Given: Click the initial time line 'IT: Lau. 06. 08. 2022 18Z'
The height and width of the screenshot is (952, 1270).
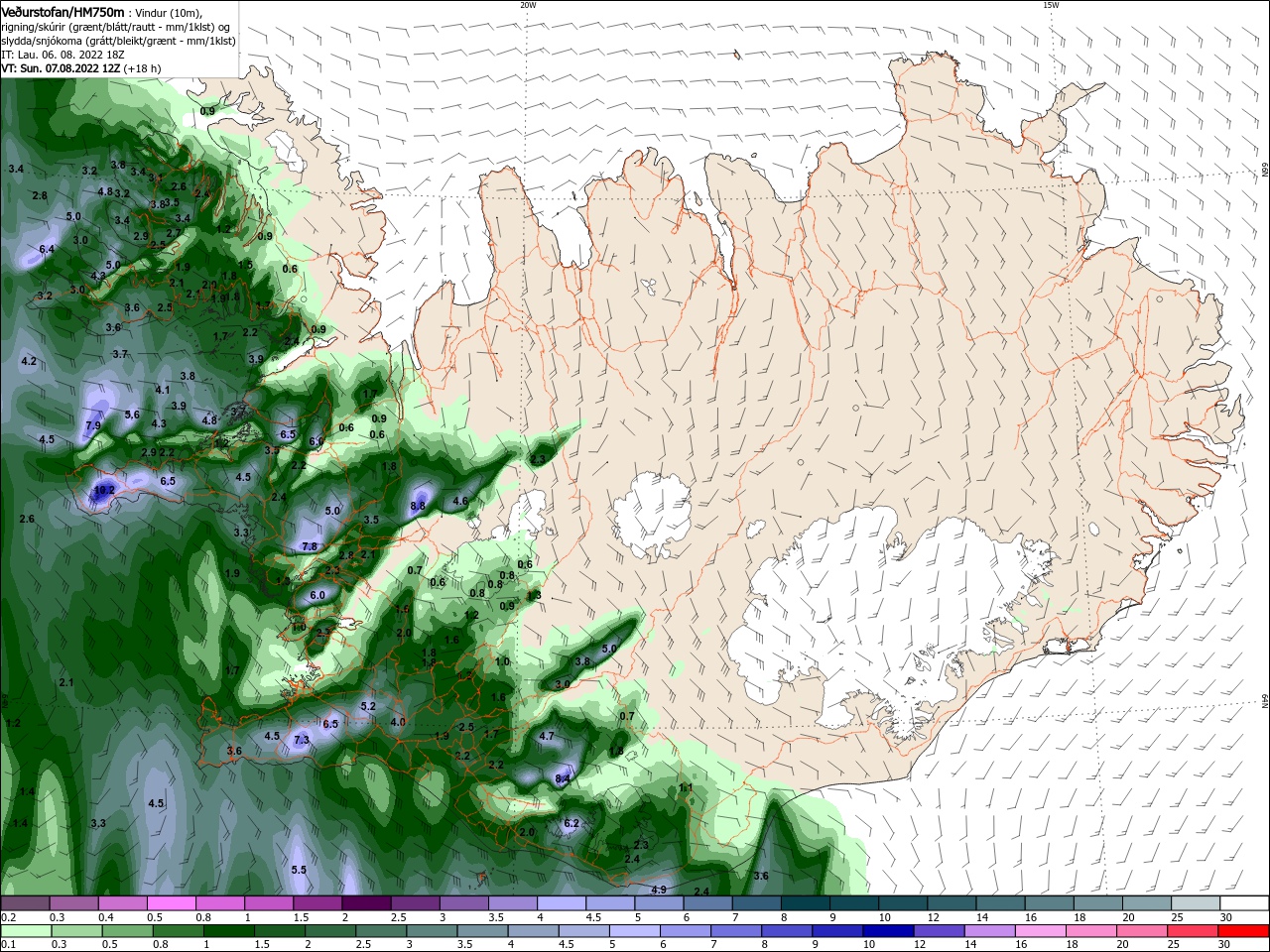Looking at the screenshot, I should pyautogui.click(x=61, y=55).
